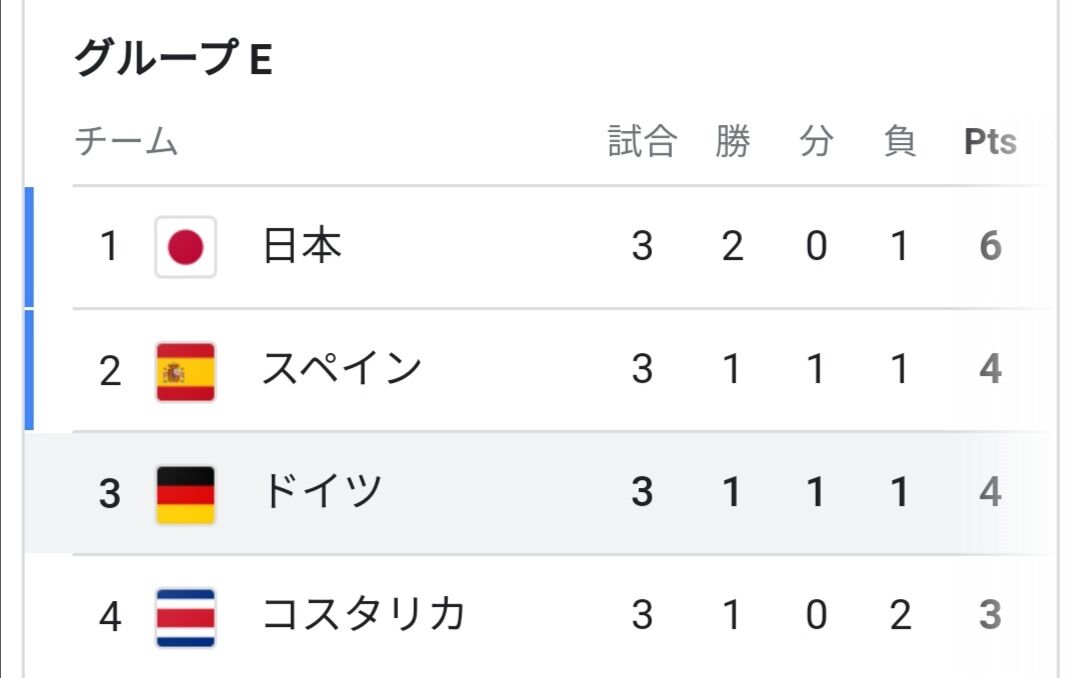Select the コスタリカ team name
The height and width of the screenshot is (678, 1080).
pyautogui.click(x=364, y=614)
